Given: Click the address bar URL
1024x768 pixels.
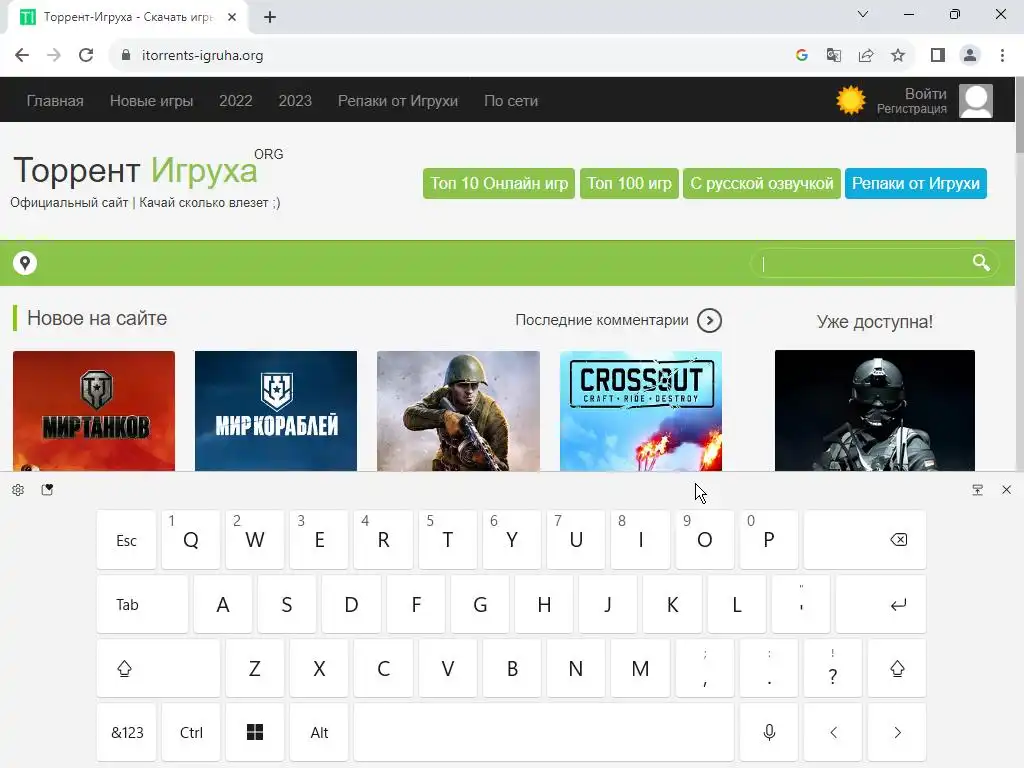Looking at the screenshot, I should coord(202,56).
